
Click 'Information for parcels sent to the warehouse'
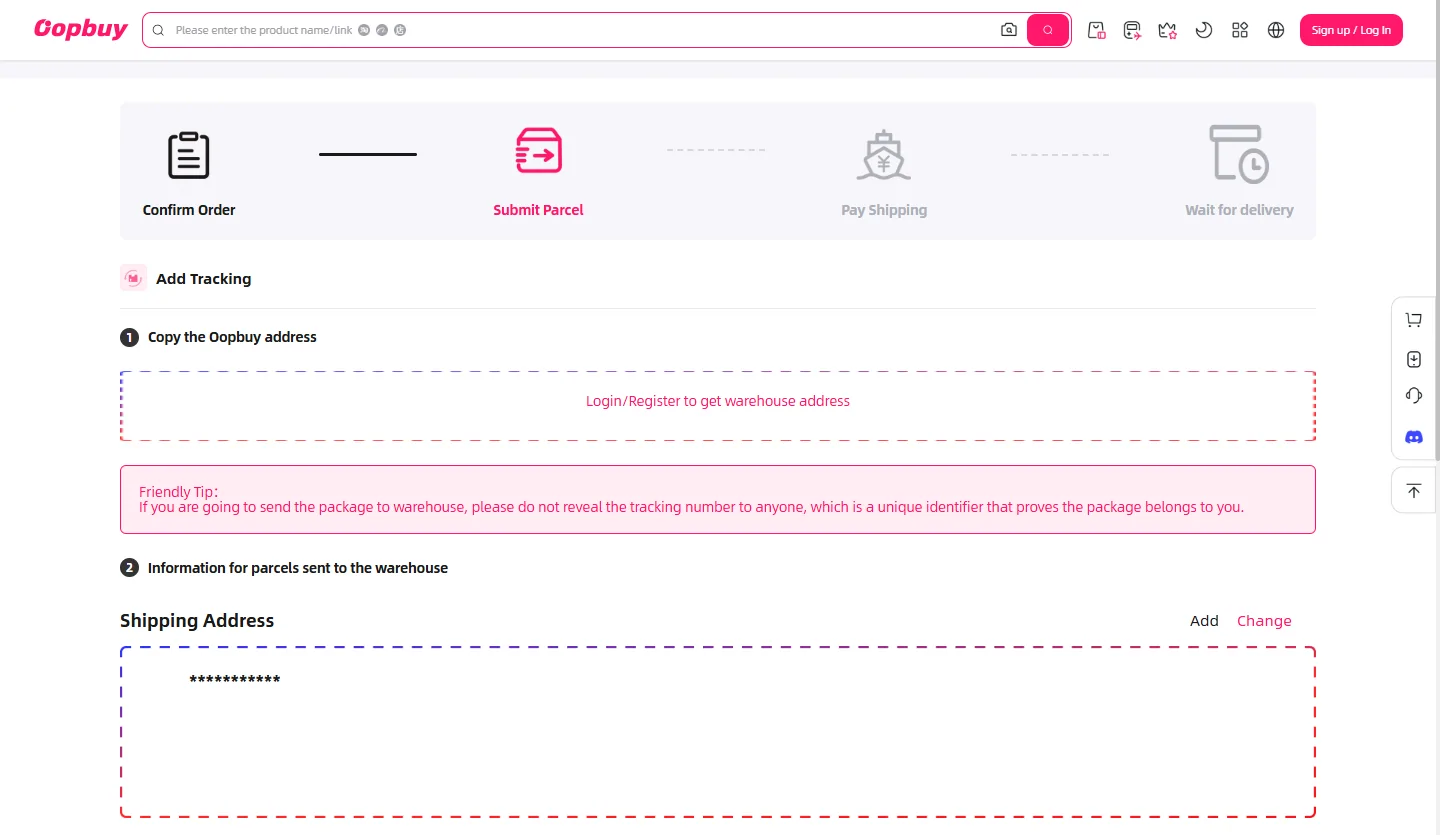pos(298,568)
